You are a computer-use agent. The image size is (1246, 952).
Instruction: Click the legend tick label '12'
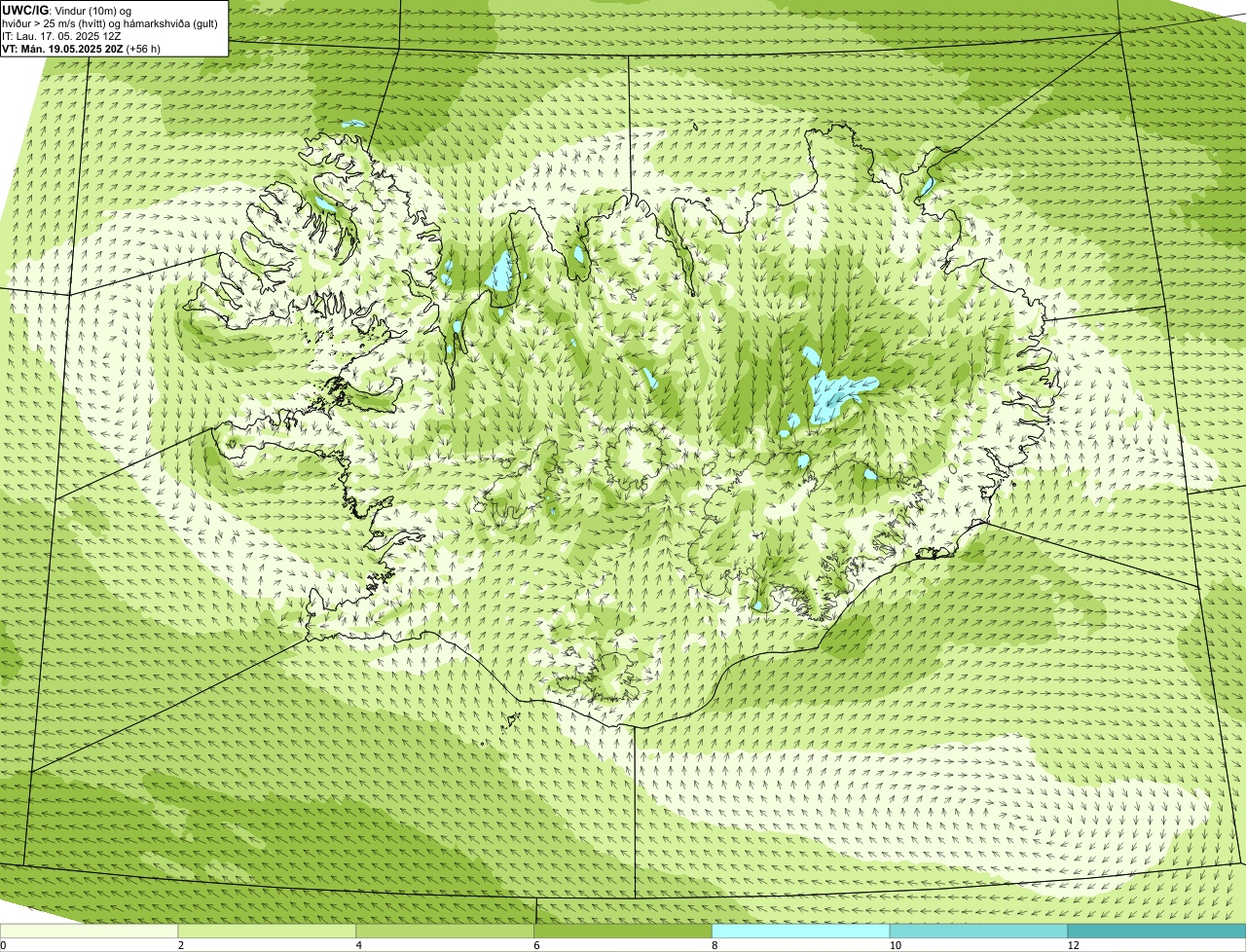pos(1073,945)
